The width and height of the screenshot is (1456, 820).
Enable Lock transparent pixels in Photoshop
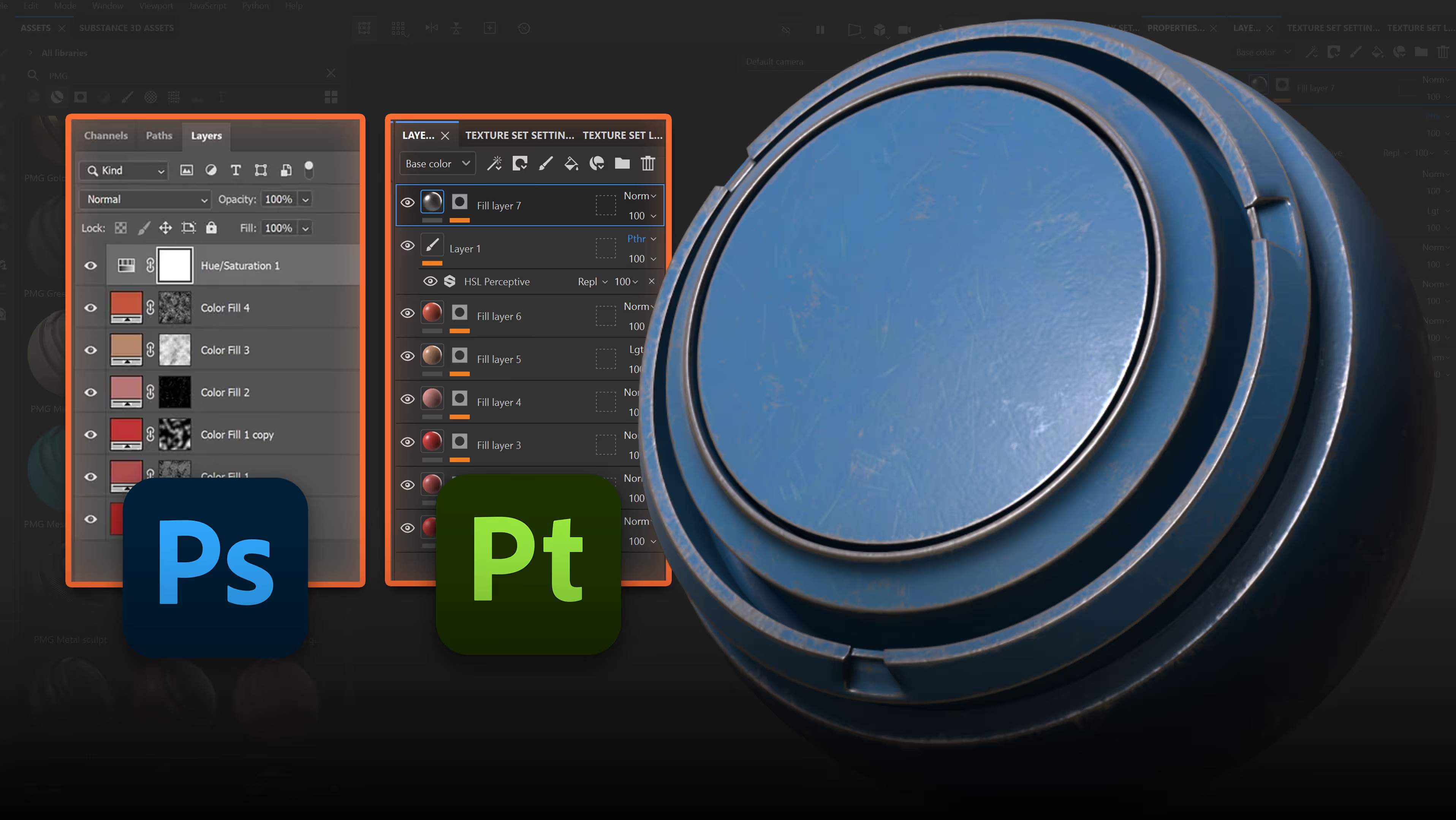[x=121, y=228]
